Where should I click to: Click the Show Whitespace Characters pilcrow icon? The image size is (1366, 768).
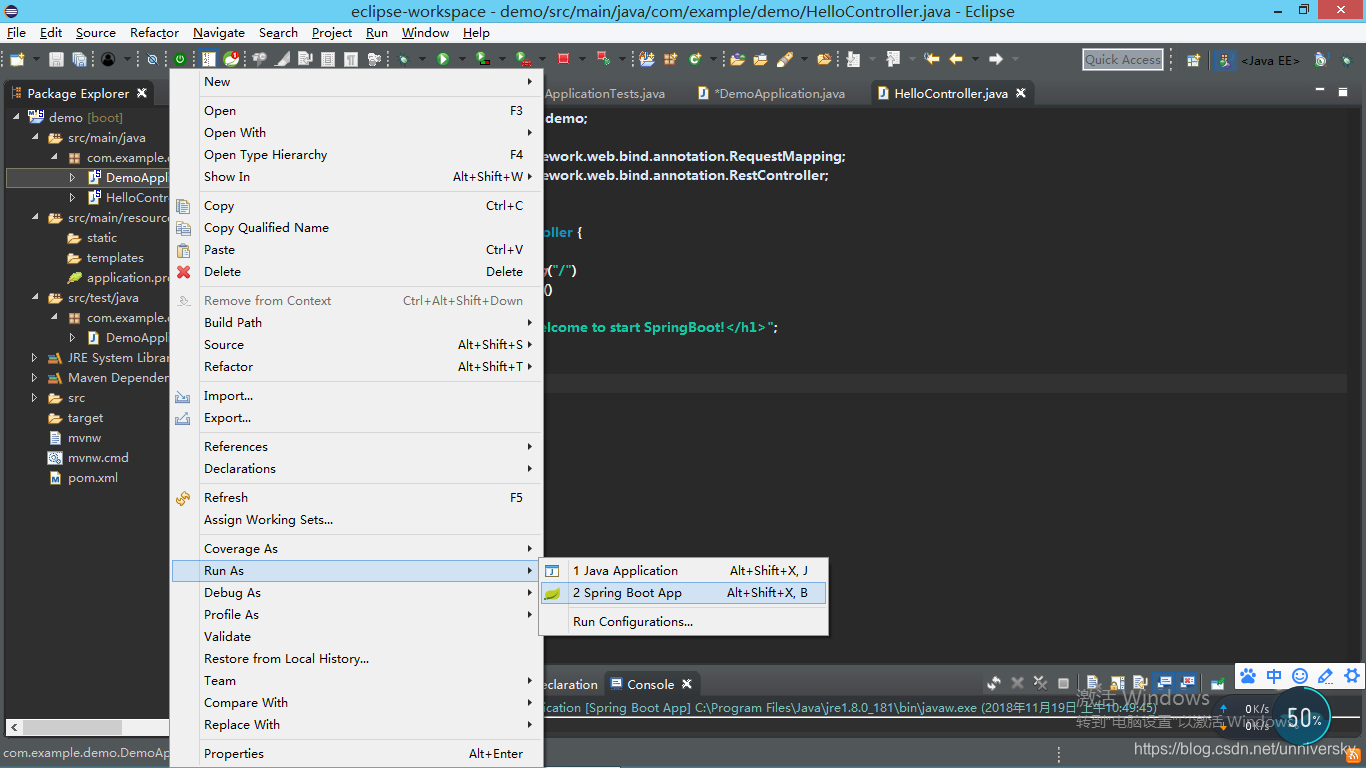[x=351, y=59]
